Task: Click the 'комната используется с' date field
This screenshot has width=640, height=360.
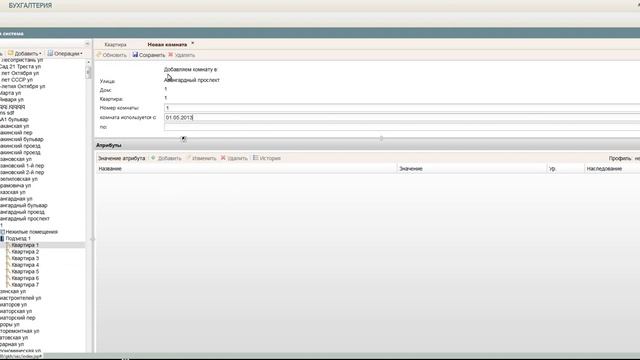Action: (x=402, y=118)
